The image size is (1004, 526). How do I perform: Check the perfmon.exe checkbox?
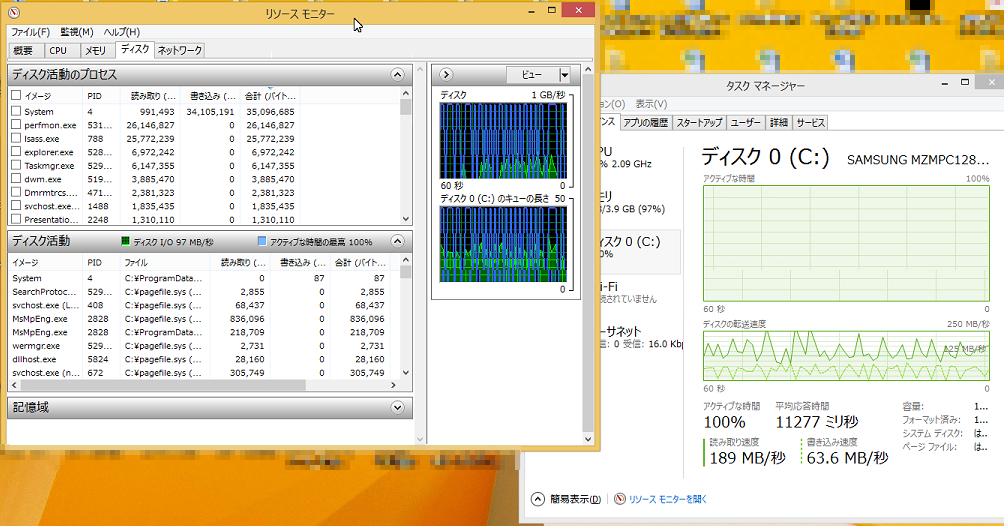16,124
